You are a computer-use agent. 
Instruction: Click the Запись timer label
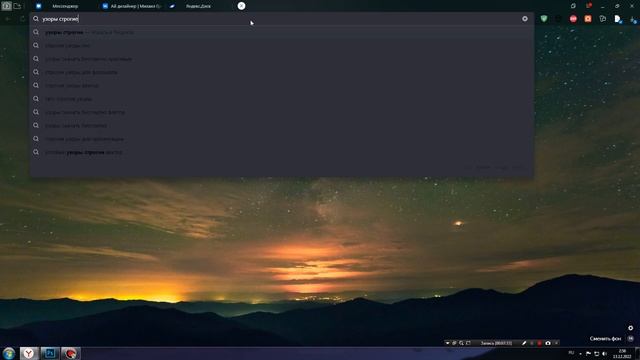[x=496, y=343]
